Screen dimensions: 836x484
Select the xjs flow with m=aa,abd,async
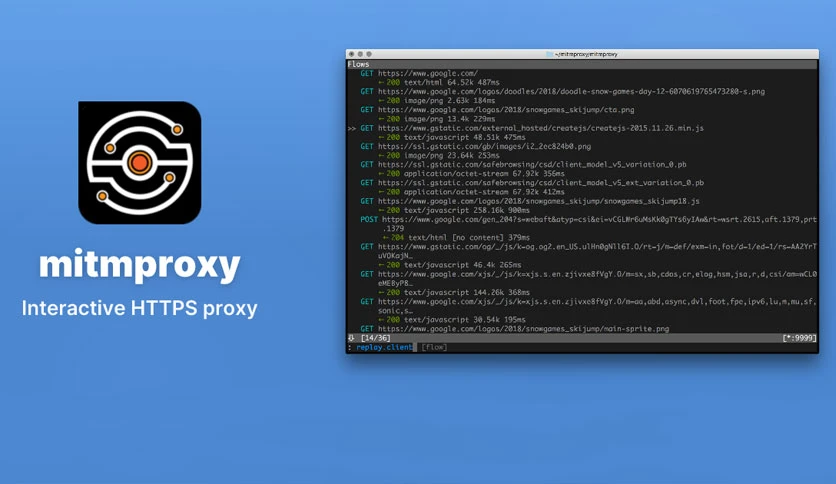589,306
